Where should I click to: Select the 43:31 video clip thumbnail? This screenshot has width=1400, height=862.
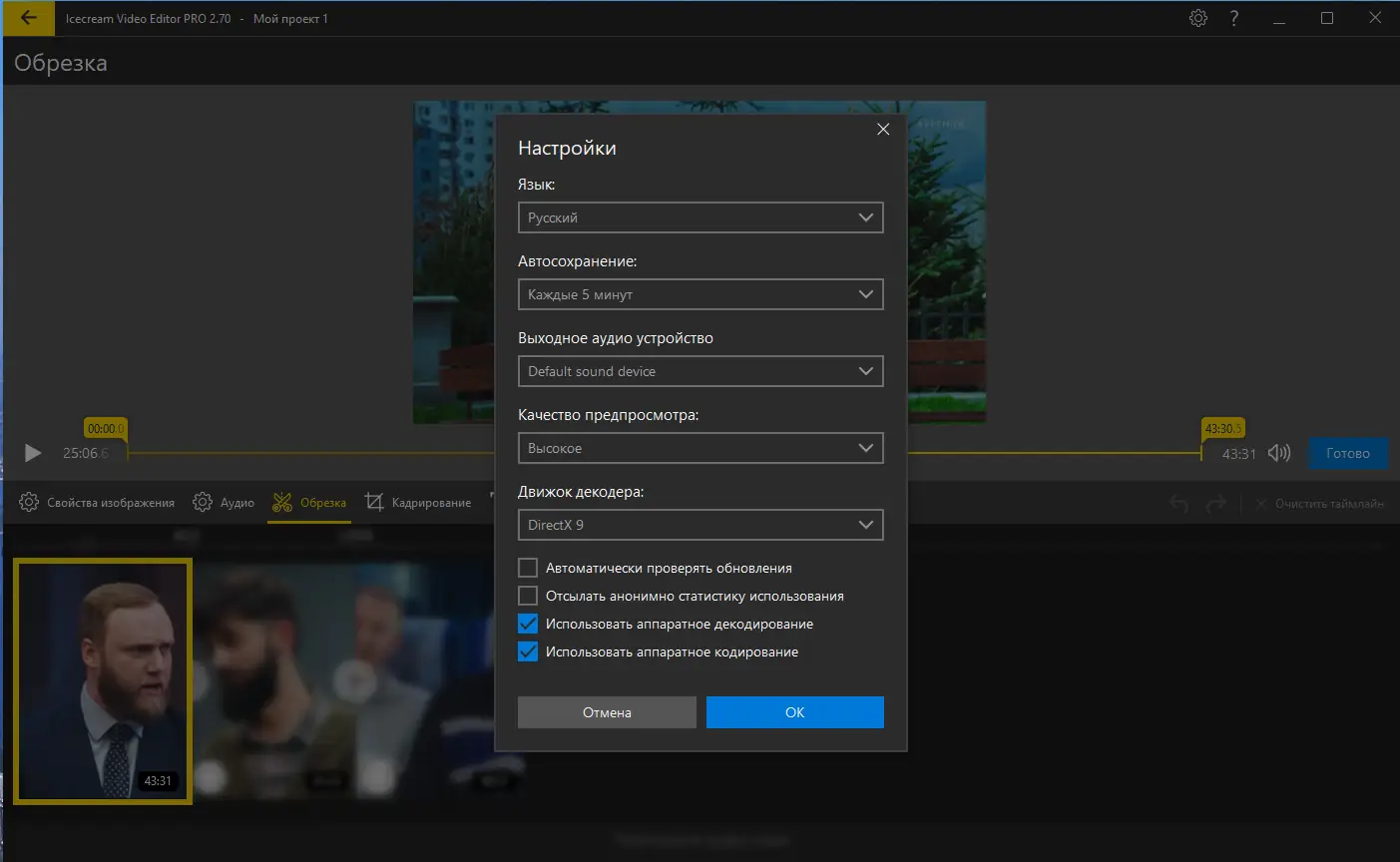pyautogui.click(x=102, y=681)
